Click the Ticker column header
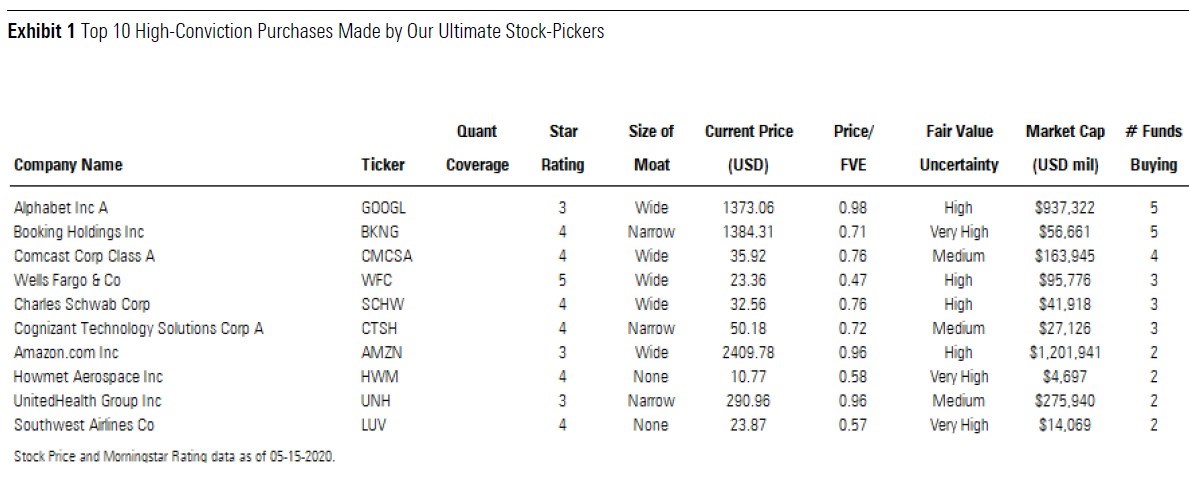This screenshot has width=1189, height=477. (x=382, y=165)
